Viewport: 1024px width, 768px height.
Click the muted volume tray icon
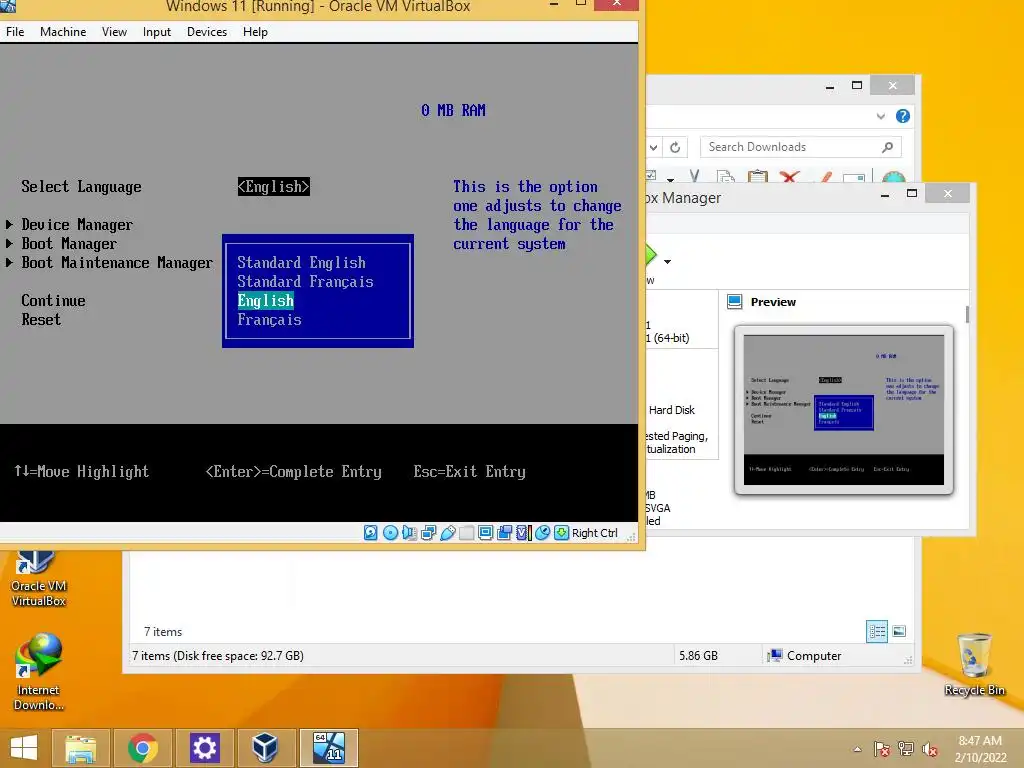pos(930,749)
